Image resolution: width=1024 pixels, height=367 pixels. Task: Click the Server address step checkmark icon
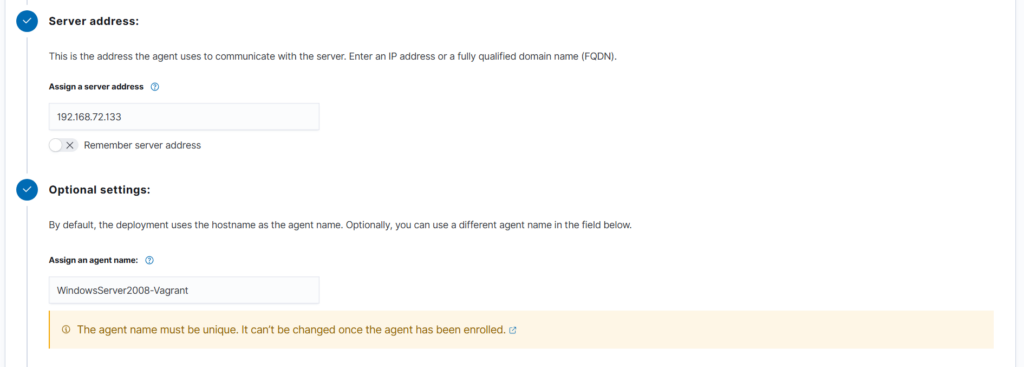(27, 21)
